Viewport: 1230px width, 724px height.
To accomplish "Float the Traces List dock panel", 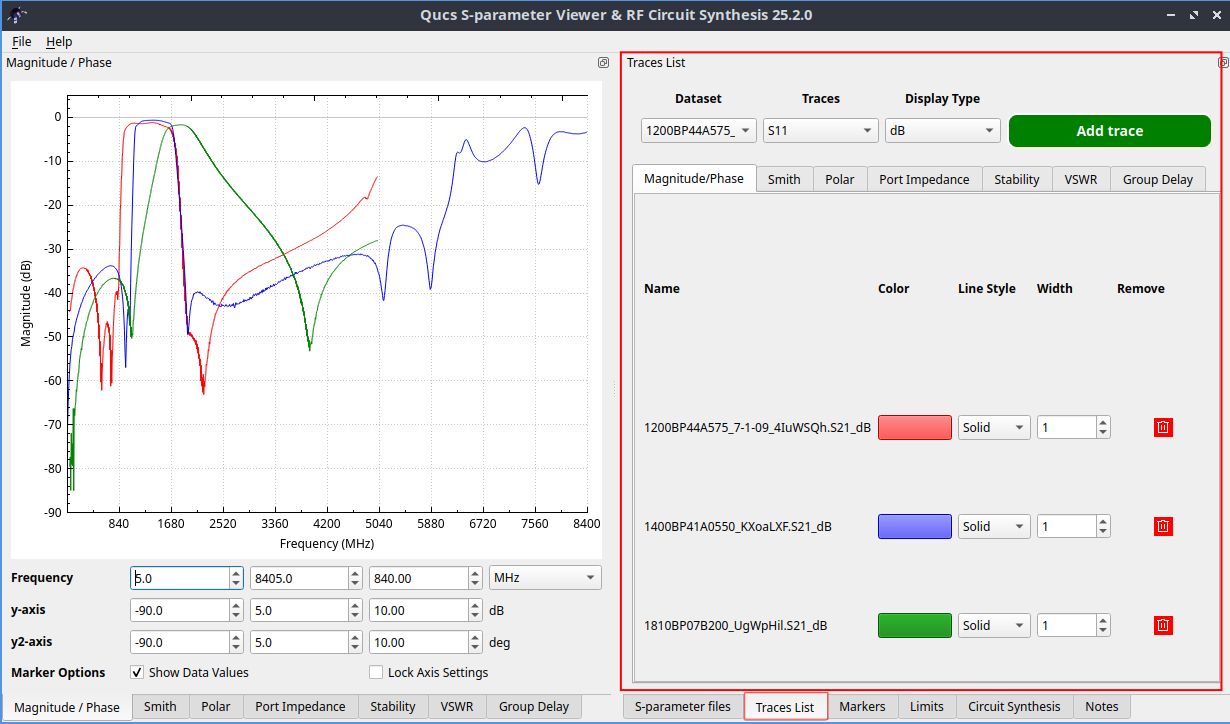I will (x=1223, y=62).
